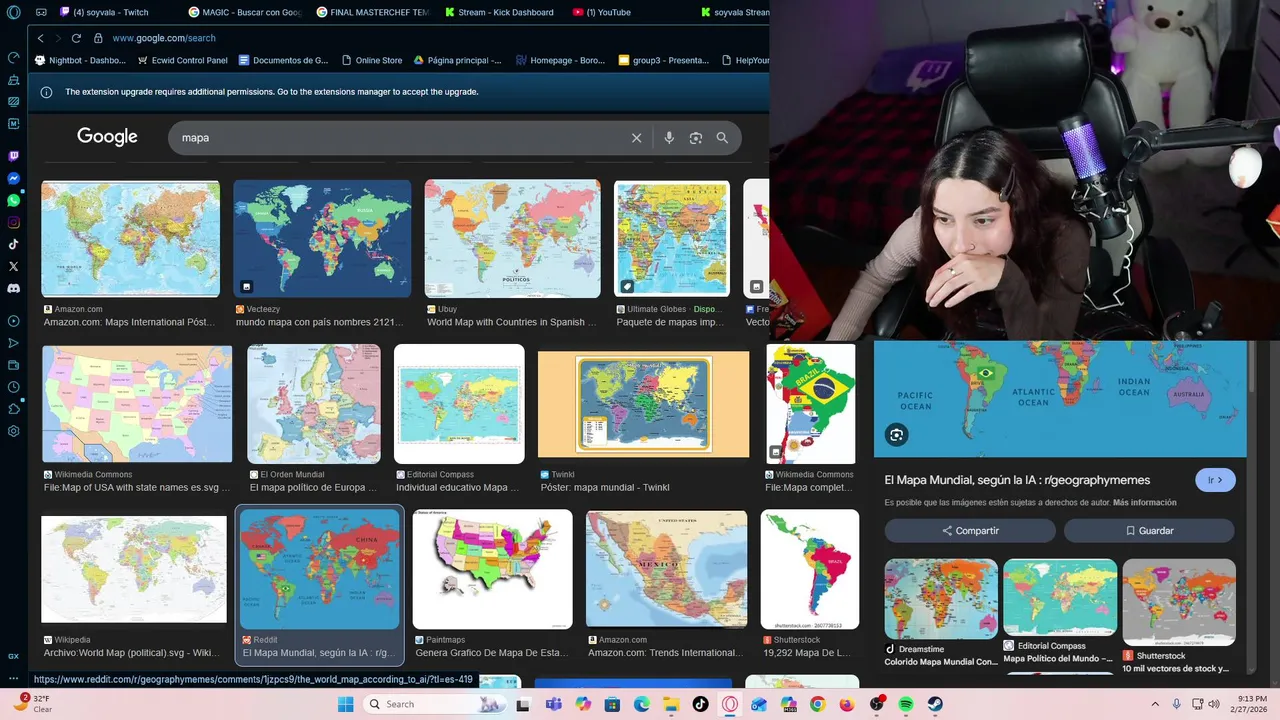The height and width of the screenshot is (720, 1280).
Task: Open Twitch in the Opera sidebar
Action: (x=14, y=156)
